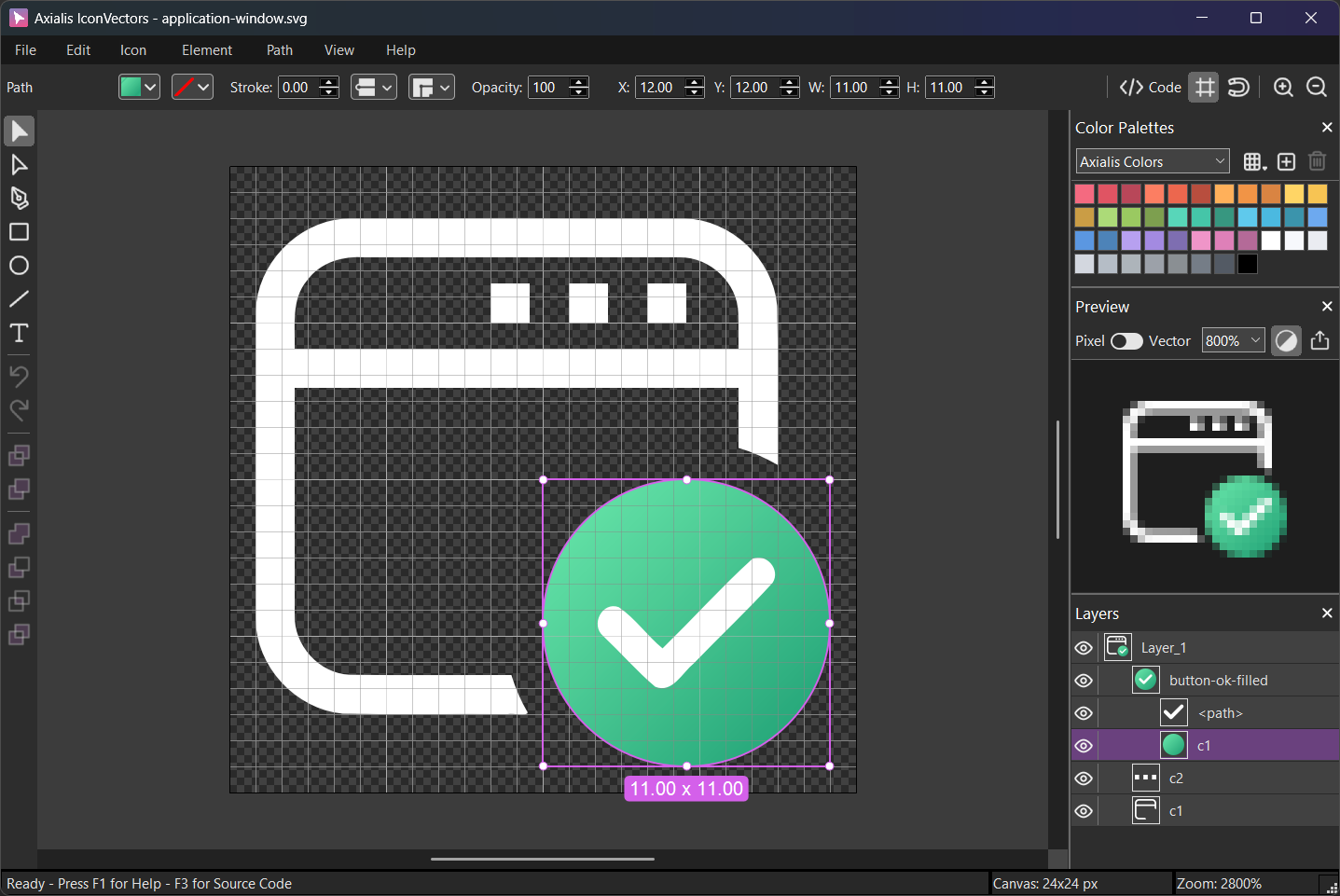Activate the Text tool
This screenshot has height=896, width=1340.
[x=19, y=332]
